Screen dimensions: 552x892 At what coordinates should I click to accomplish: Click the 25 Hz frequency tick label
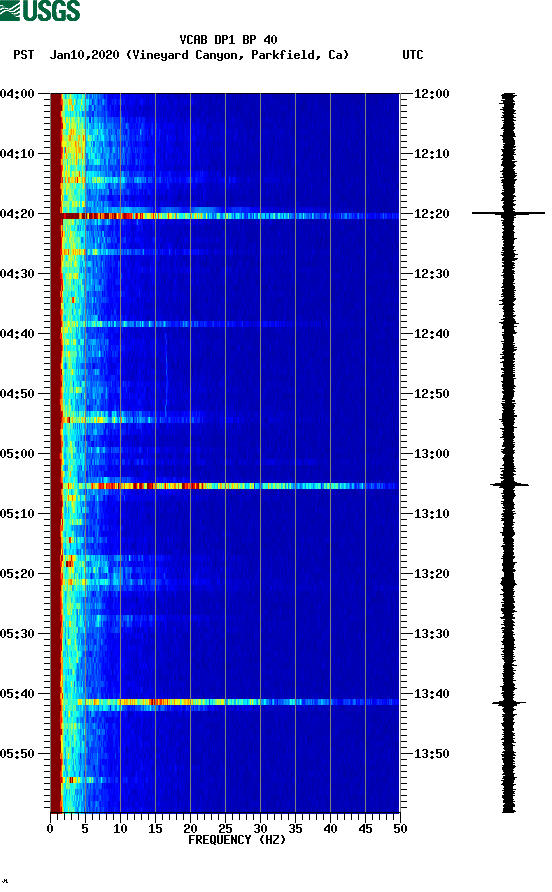(225, 829)
